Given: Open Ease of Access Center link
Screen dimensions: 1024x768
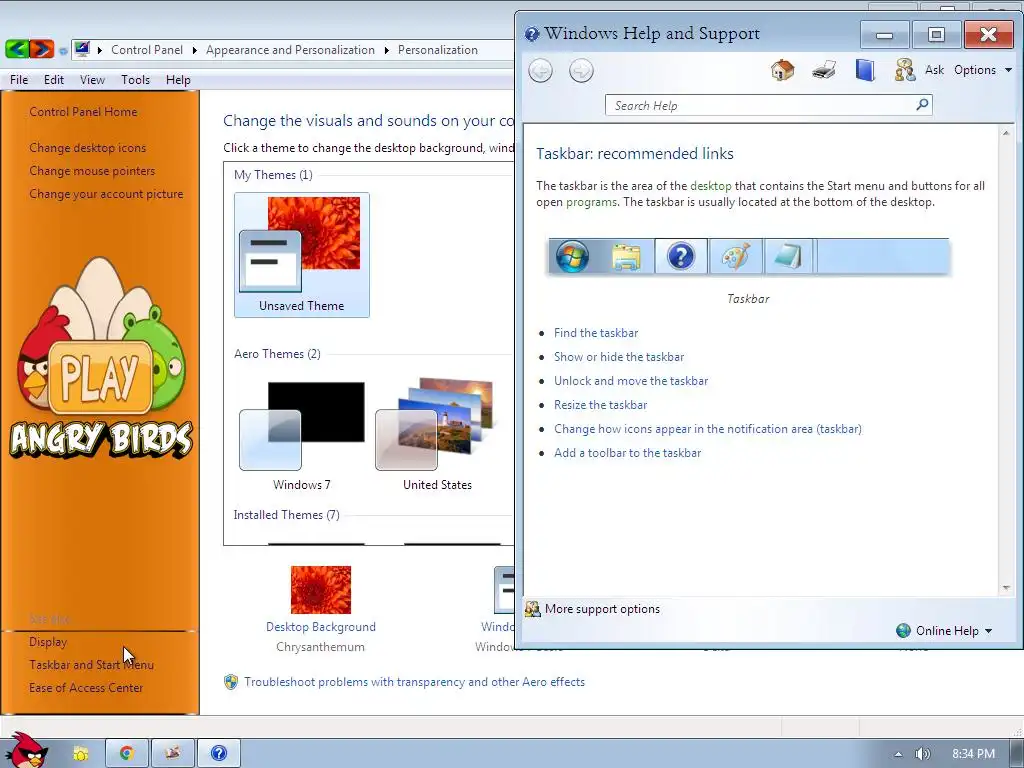Looking at the screenshot, I should point(86,688).
